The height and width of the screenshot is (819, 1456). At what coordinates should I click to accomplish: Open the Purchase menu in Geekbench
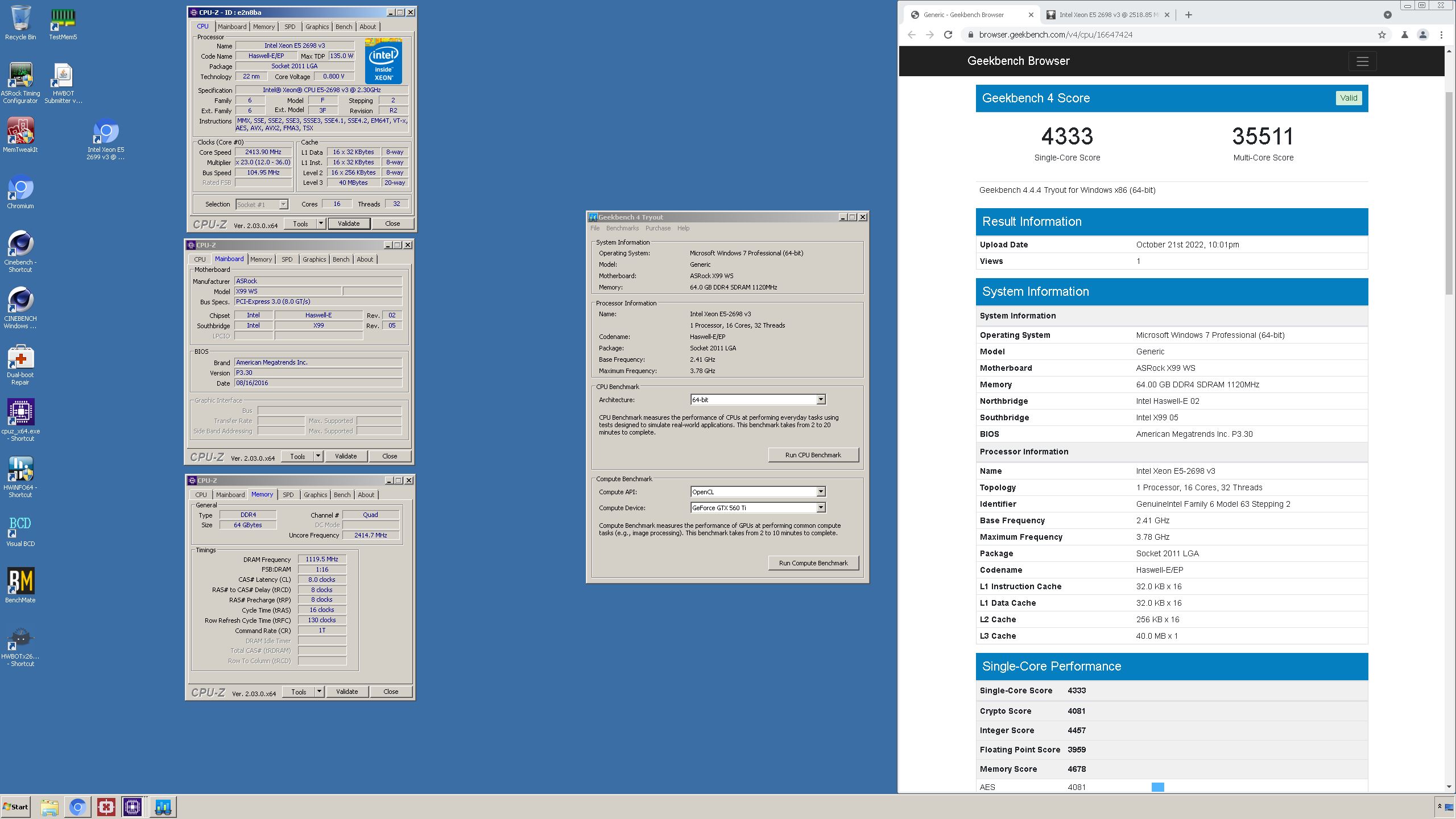pyautogui.click(x=658, y=228)
